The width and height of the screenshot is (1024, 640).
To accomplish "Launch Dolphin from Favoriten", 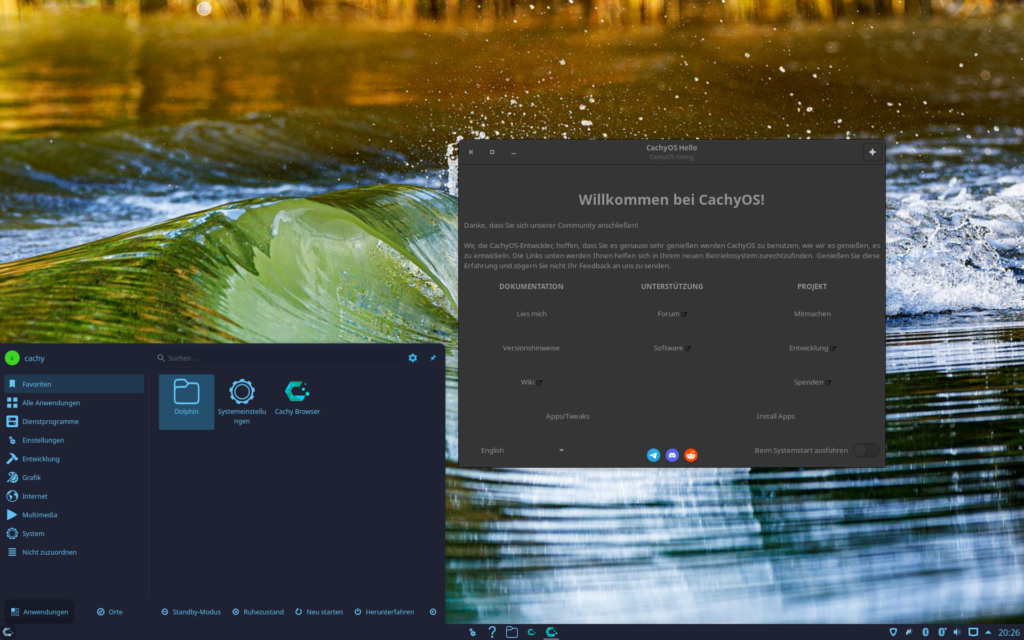I will click(x=186, y=401).
